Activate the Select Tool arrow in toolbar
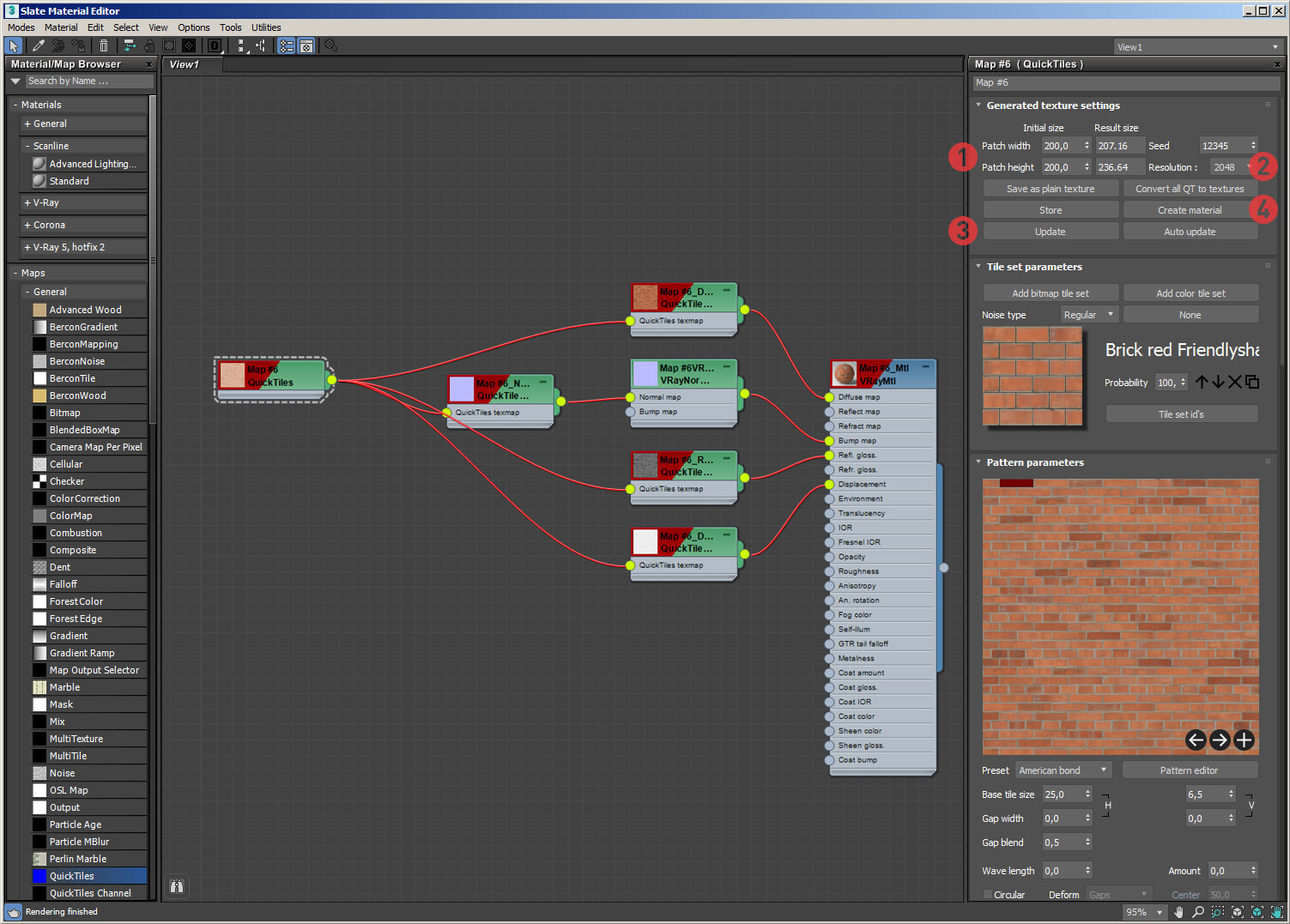The width and height of the screenshot is (1290, 924). point(14,46)
